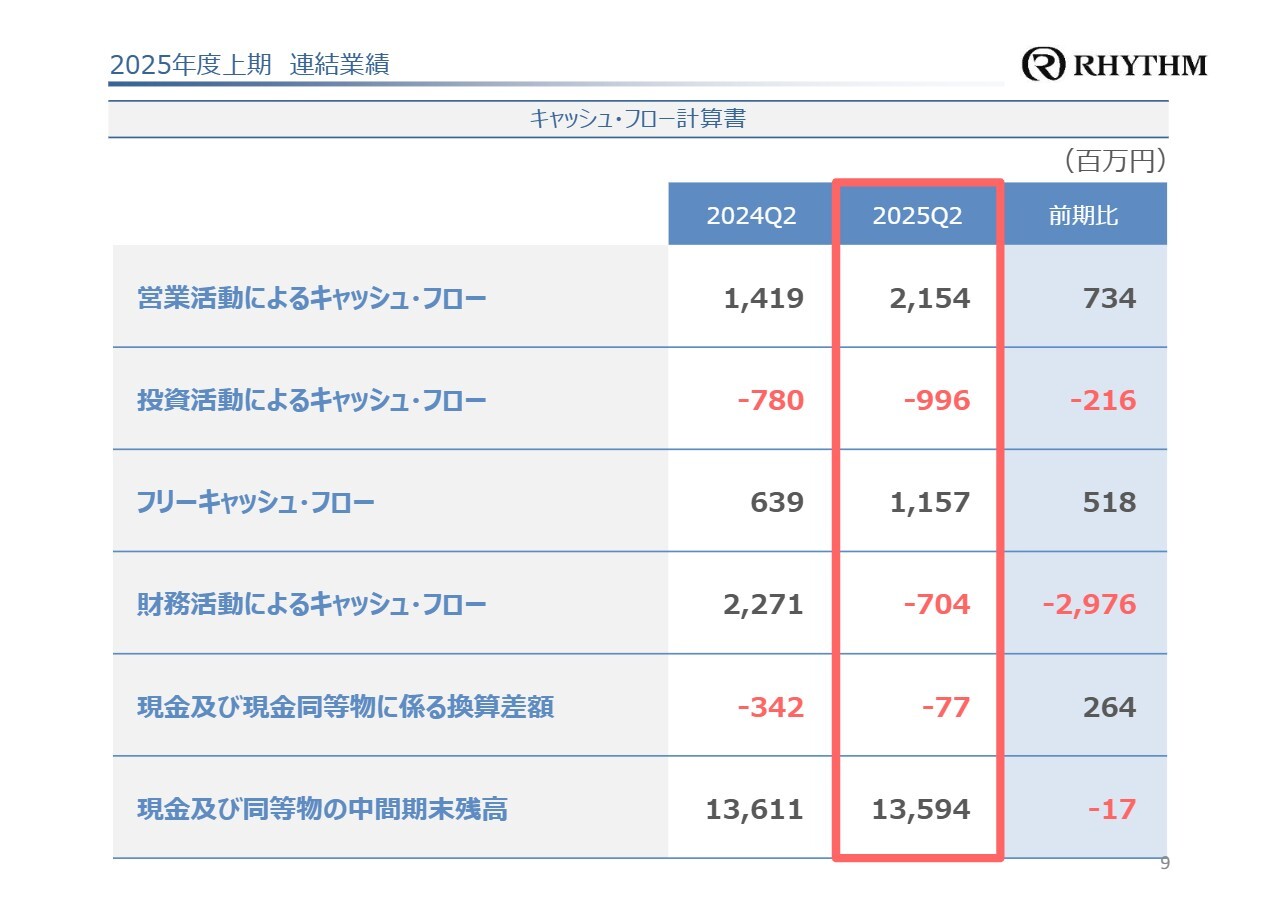
Task: Select the 1,157 free cash flow cell
Action: pos(930,502)
